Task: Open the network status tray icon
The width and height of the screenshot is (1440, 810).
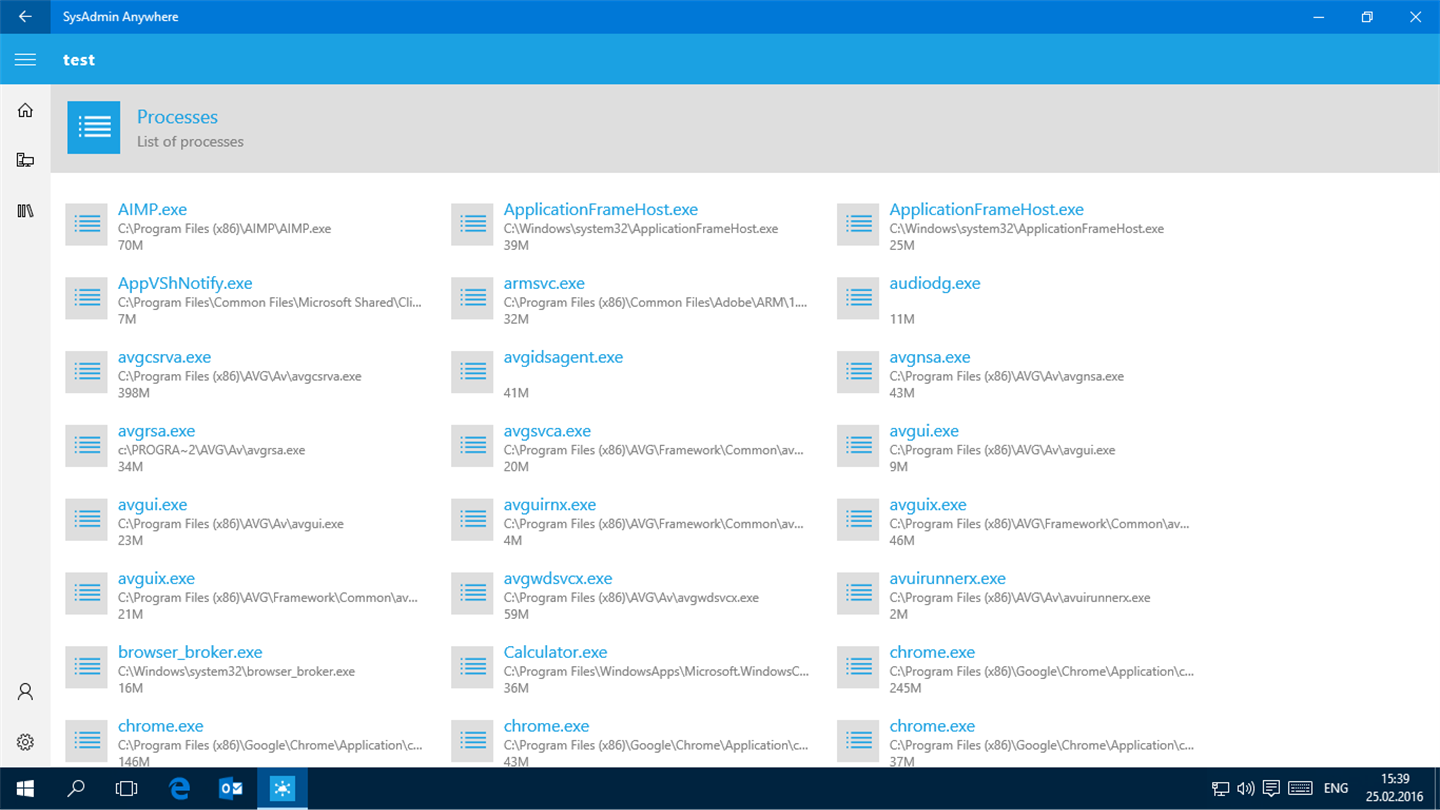Action: 1220,789
